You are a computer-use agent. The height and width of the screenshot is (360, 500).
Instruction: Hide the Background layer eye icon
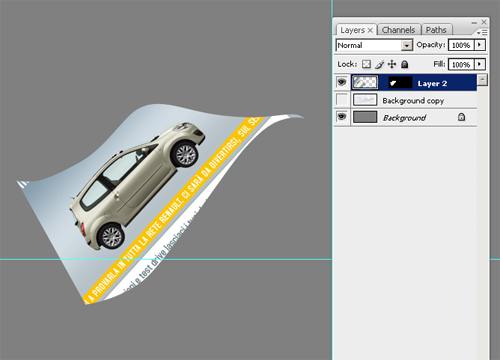342,117
